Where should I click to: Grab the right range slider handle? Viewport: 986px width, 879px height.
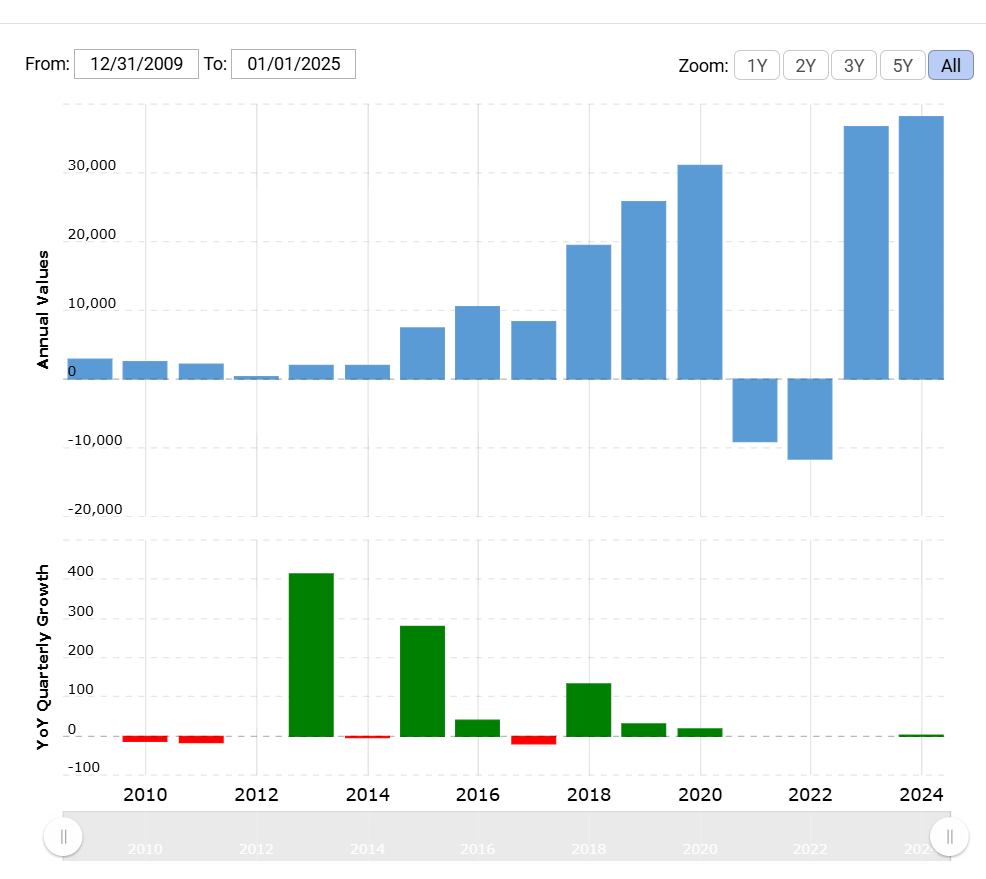949,836
